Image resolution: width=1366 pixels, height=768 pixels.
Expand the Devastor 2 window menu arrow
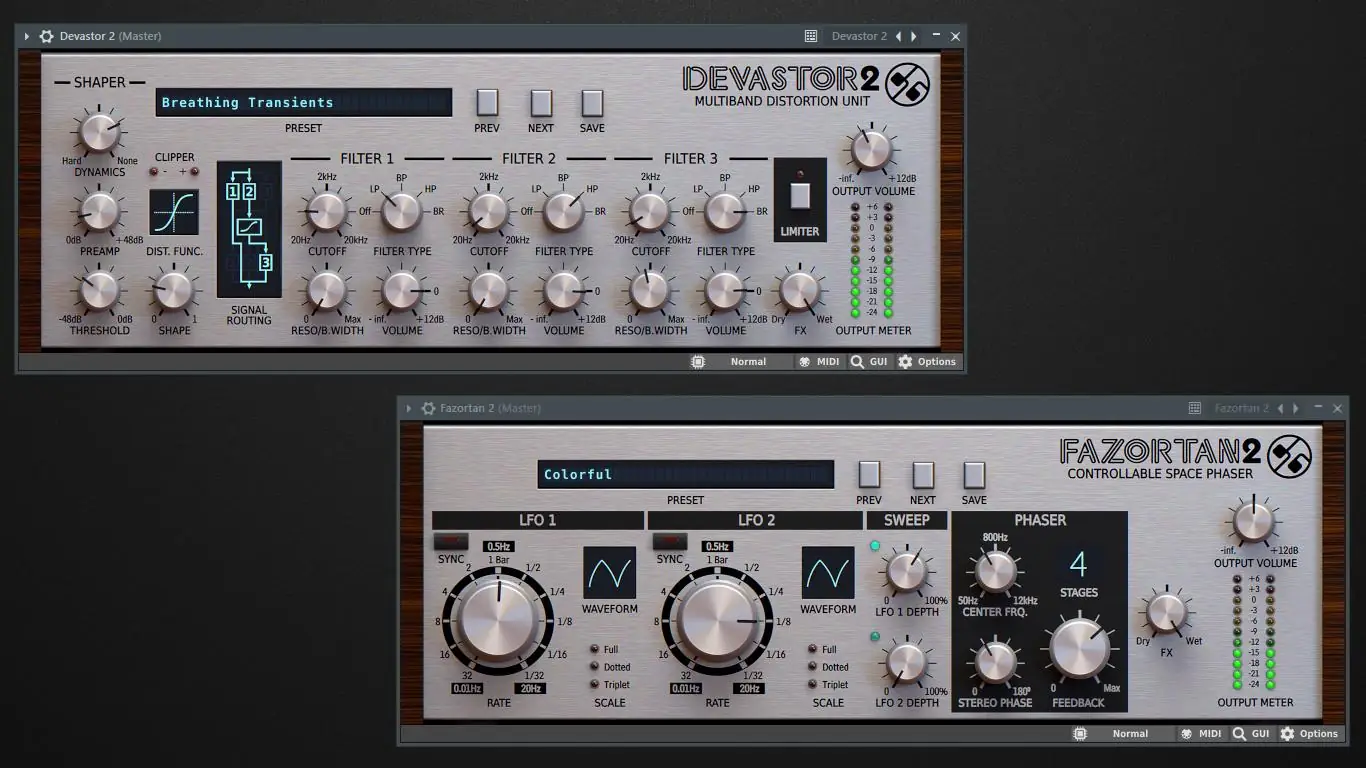click(x=27, y=36)
